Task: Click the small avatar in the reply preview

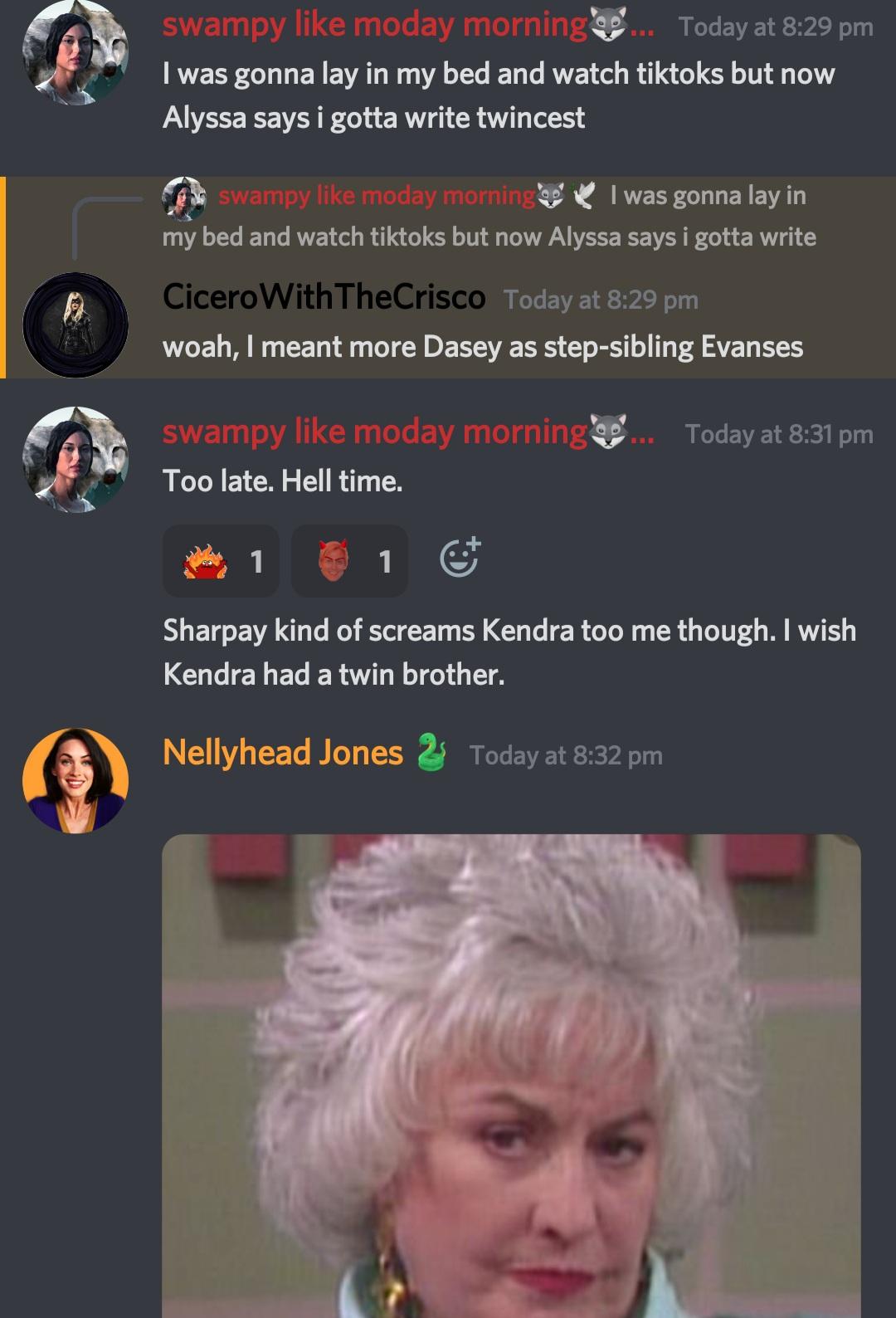Action: 183,198
